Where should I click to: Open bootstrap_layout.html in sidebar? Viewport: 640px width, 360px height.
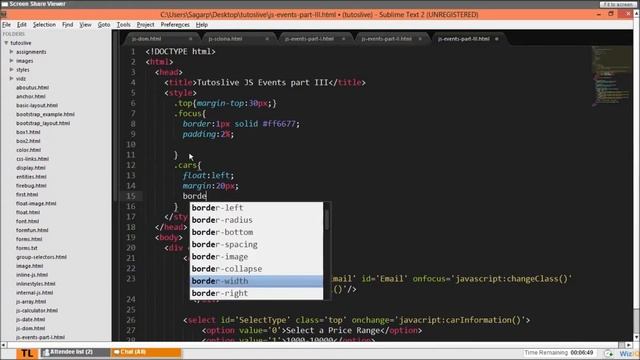43,123
